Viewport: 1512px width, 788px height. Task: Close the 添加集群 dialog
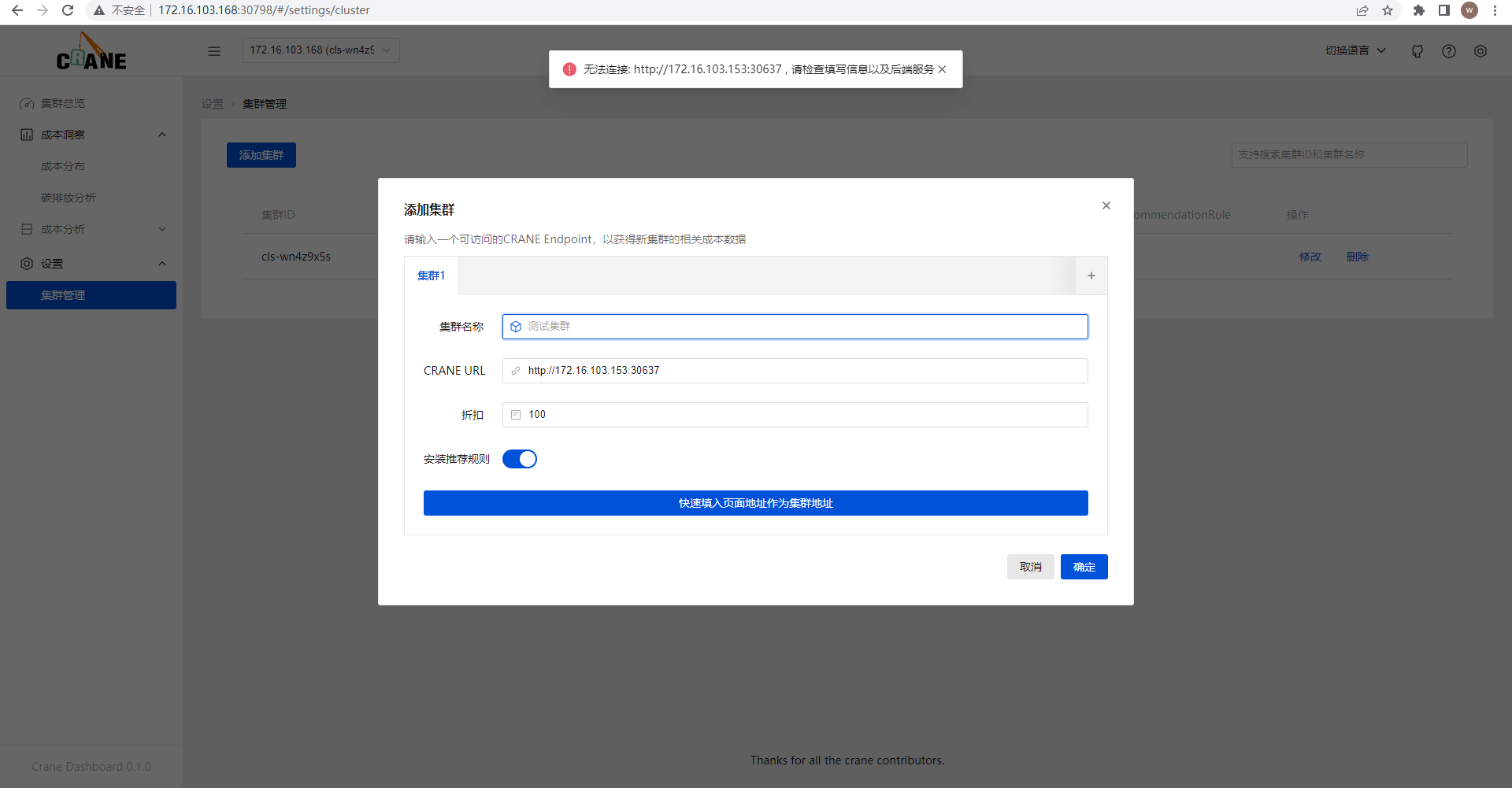[x=1106, y=205]
